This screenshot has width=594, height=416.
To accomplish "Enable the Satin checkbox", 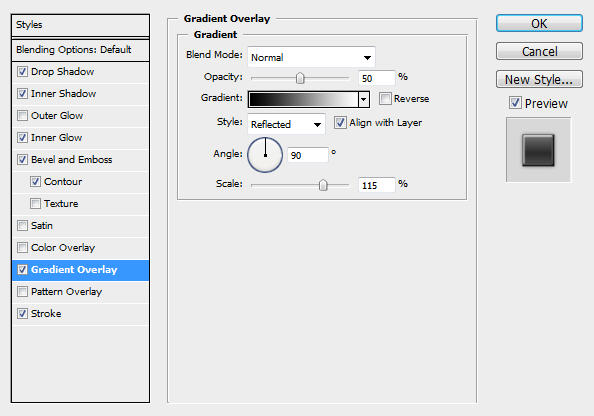I will pos(22,225).
